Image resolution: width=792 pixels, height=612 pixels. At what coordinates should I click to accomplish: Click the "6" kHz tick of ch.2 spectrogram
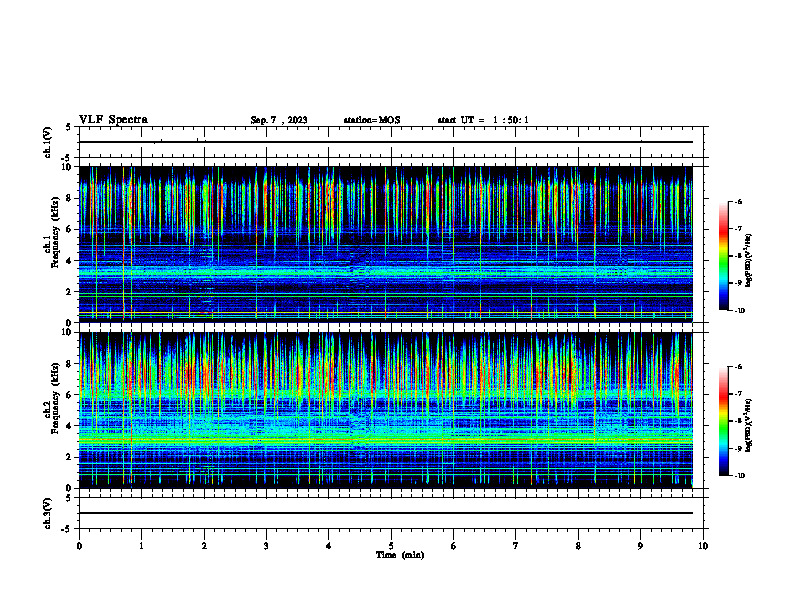[x=70, y=395]
